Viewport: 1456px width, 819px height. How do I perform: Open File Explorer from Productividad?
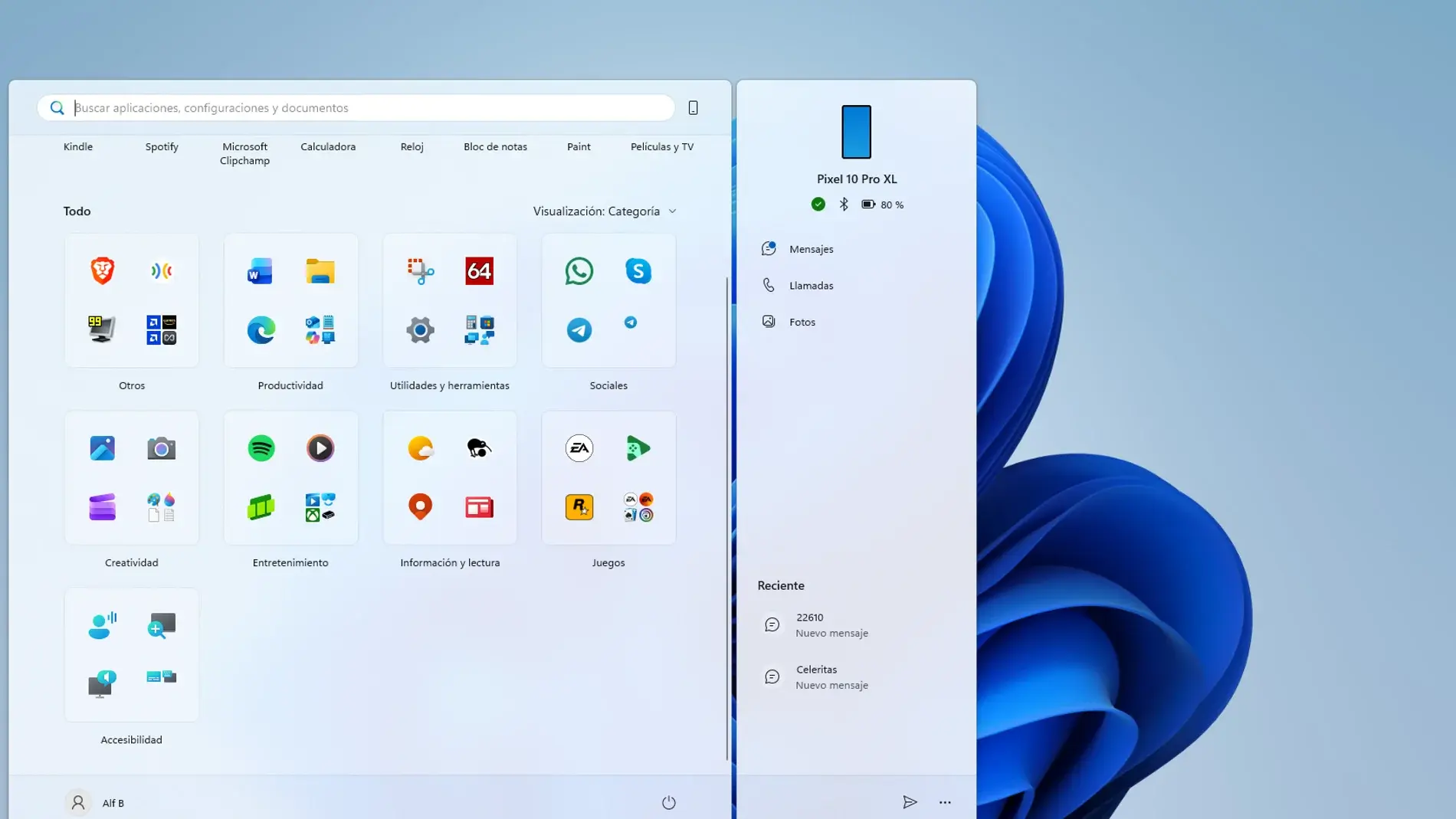point(320,270)
